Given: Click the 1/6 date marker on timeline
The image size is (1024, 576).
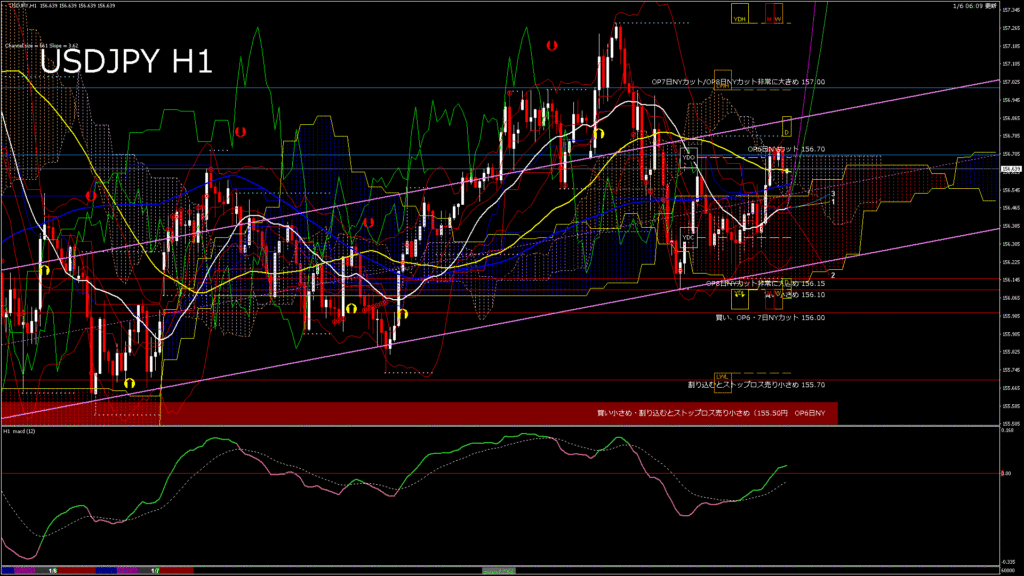Looking at the screenshot, I should [53, 570].
